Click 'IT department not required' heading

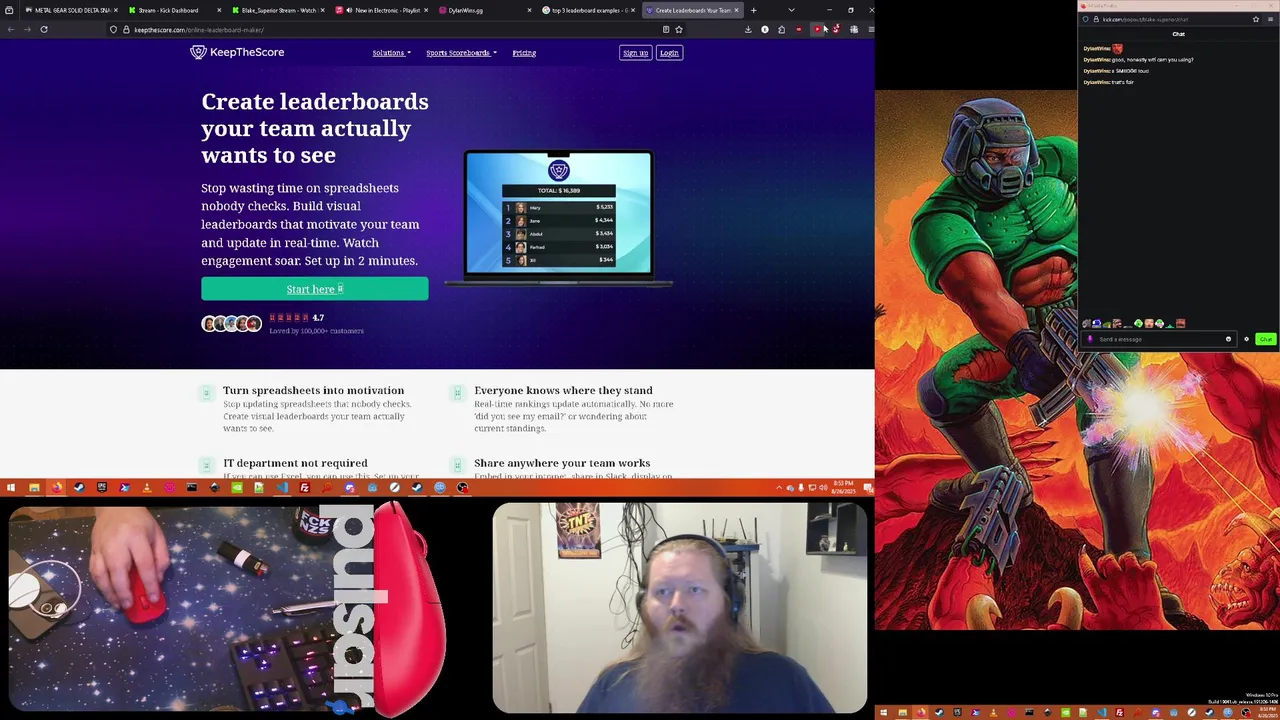[x=295, y=463]
